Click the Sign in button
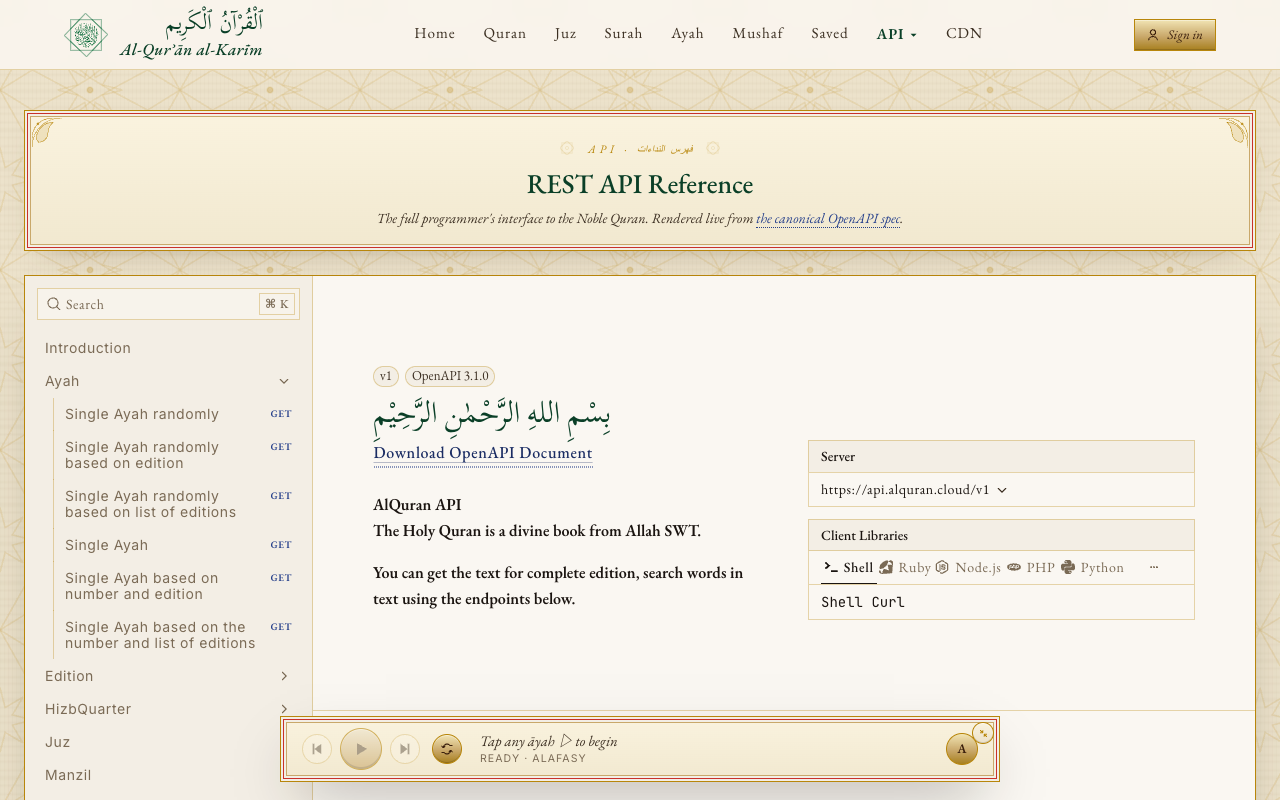Image resolution: width=1280 pixels, height=800 pixels. (x=1175, y=35)
